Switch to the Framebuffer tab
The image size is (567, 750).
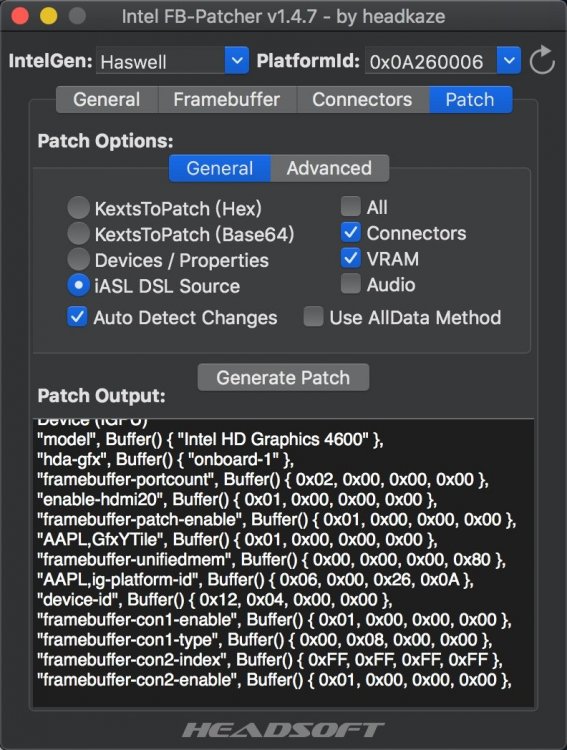point(226,99)
